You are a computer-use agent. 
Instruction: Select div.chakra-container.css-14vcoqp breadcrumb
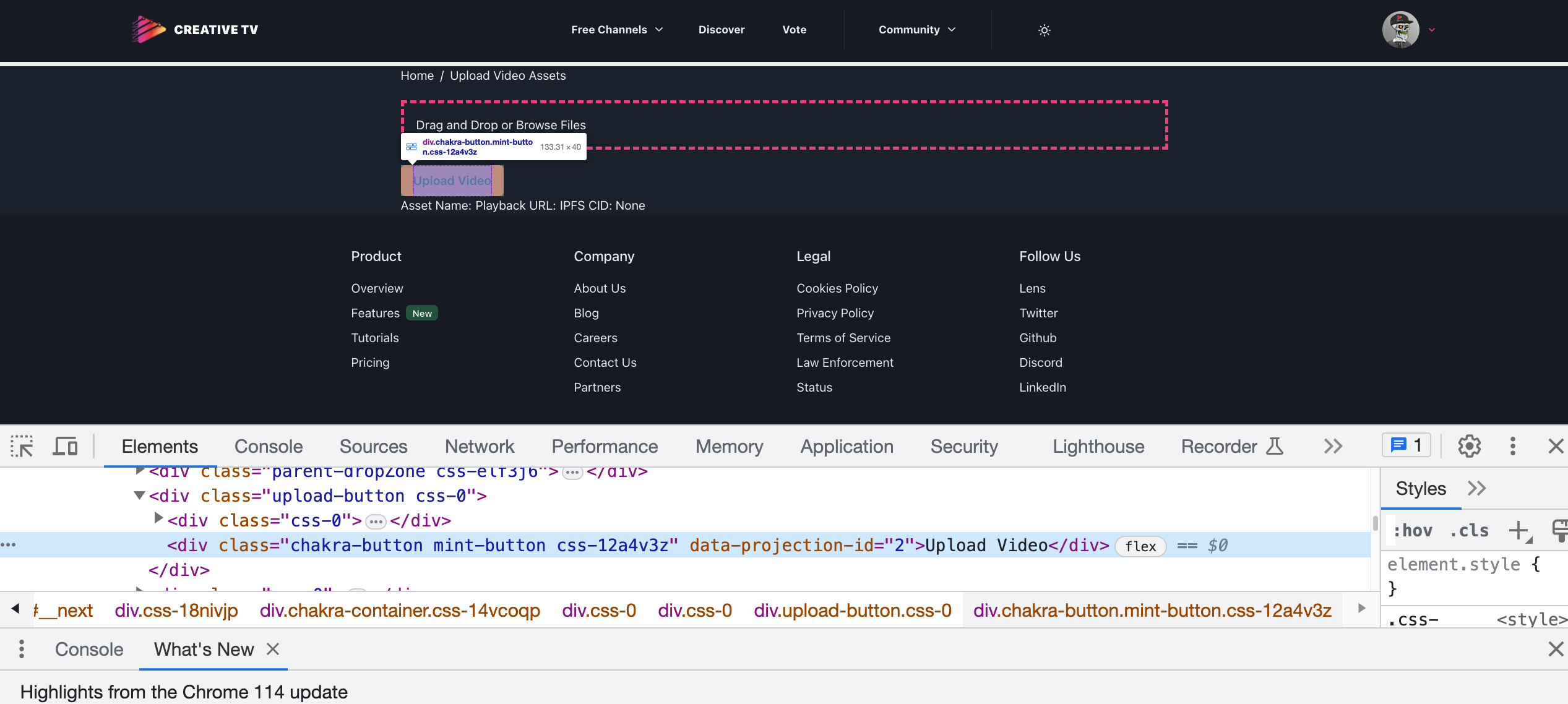click(400, 611)
